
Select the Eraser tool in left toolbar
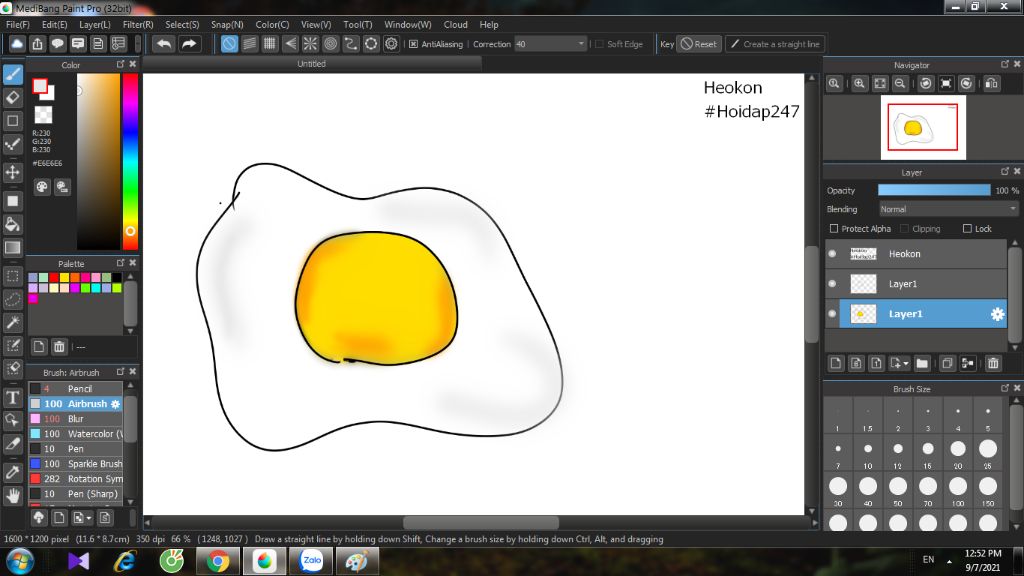13,97
